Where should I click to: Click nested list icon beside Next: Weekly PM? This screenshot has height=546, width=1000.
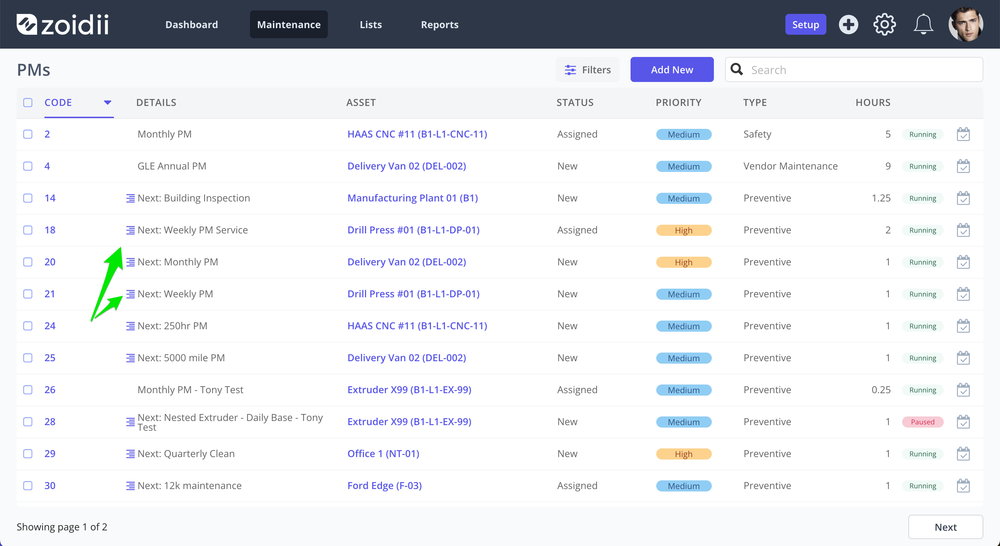pos(130,294)
